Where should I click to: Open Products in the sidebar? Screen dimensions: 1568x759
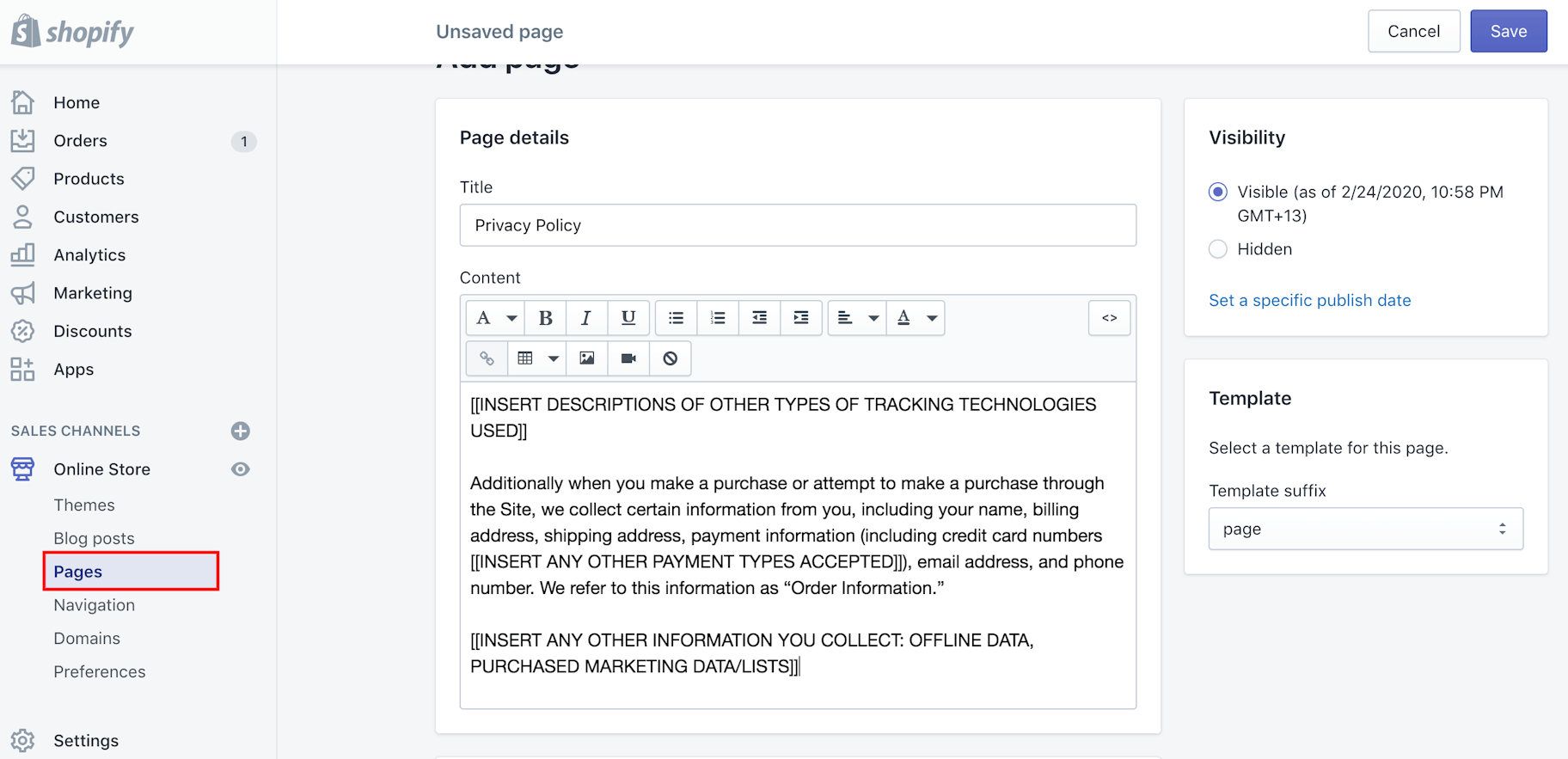click(x=89, y=179)
